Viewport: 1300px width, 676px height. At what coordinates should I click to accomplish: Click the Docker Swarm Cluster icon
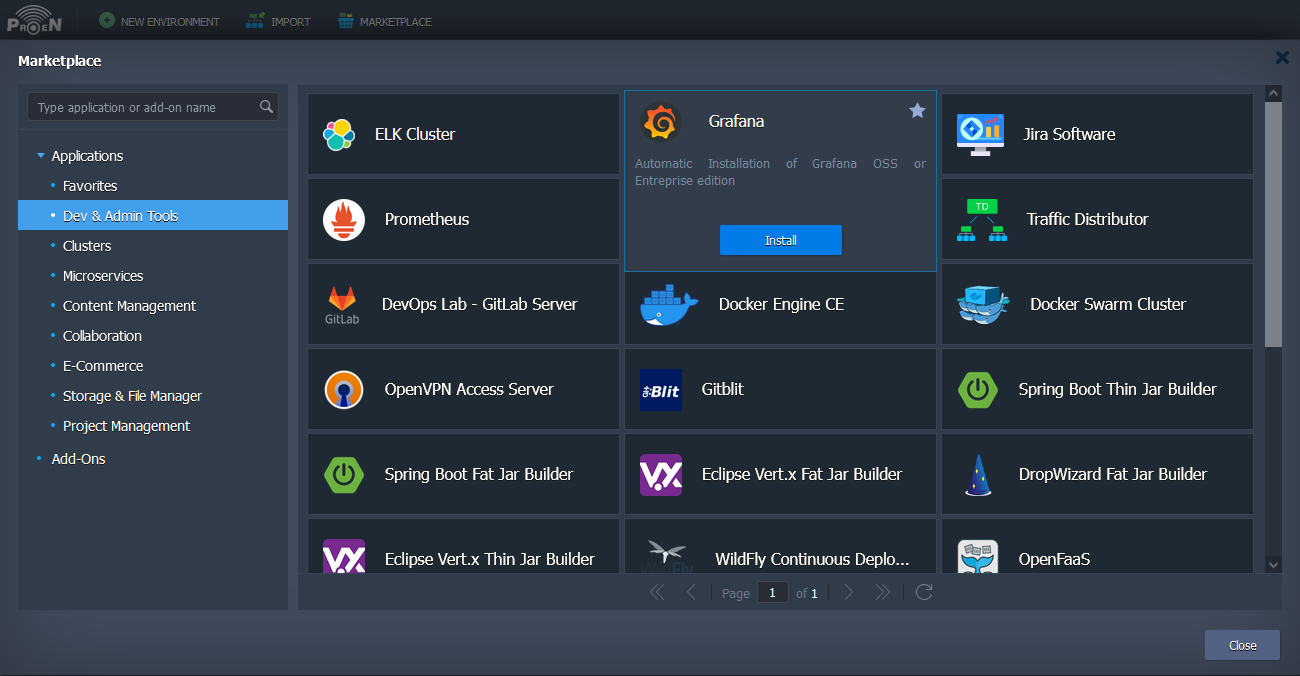[x=983, y=305]
